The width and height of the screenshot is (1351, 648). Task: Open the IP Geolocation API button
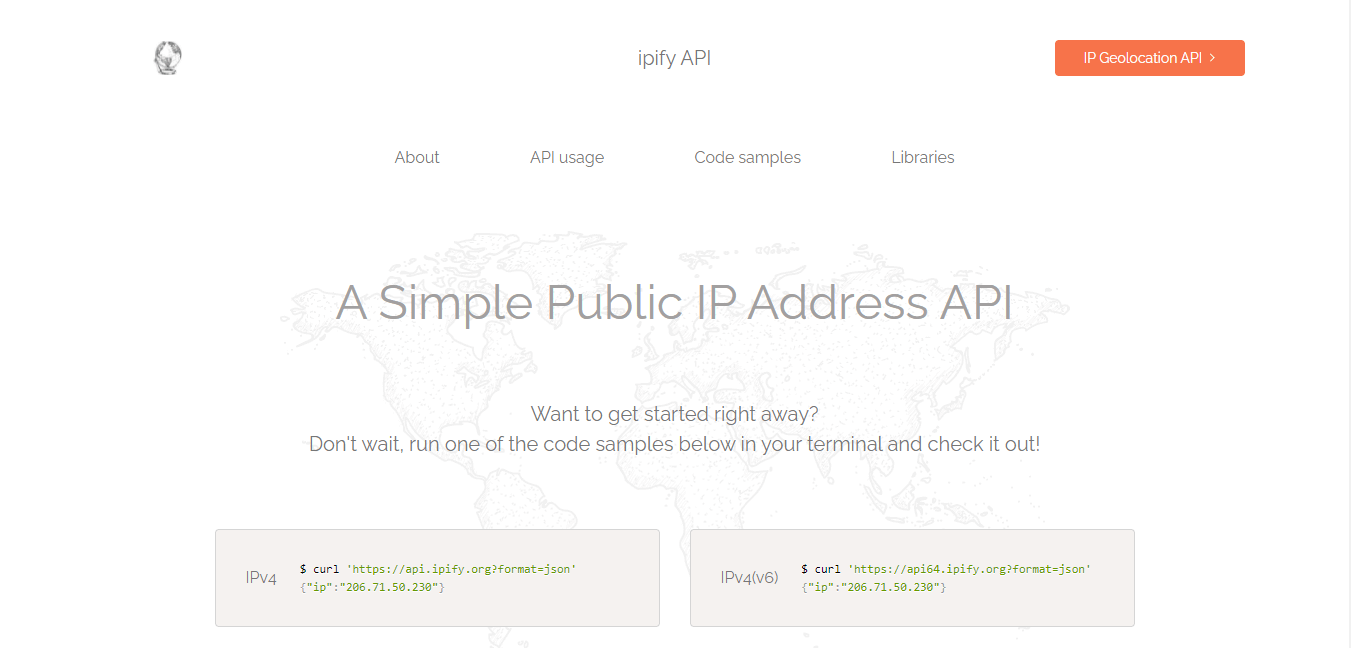click(1150, 58)
